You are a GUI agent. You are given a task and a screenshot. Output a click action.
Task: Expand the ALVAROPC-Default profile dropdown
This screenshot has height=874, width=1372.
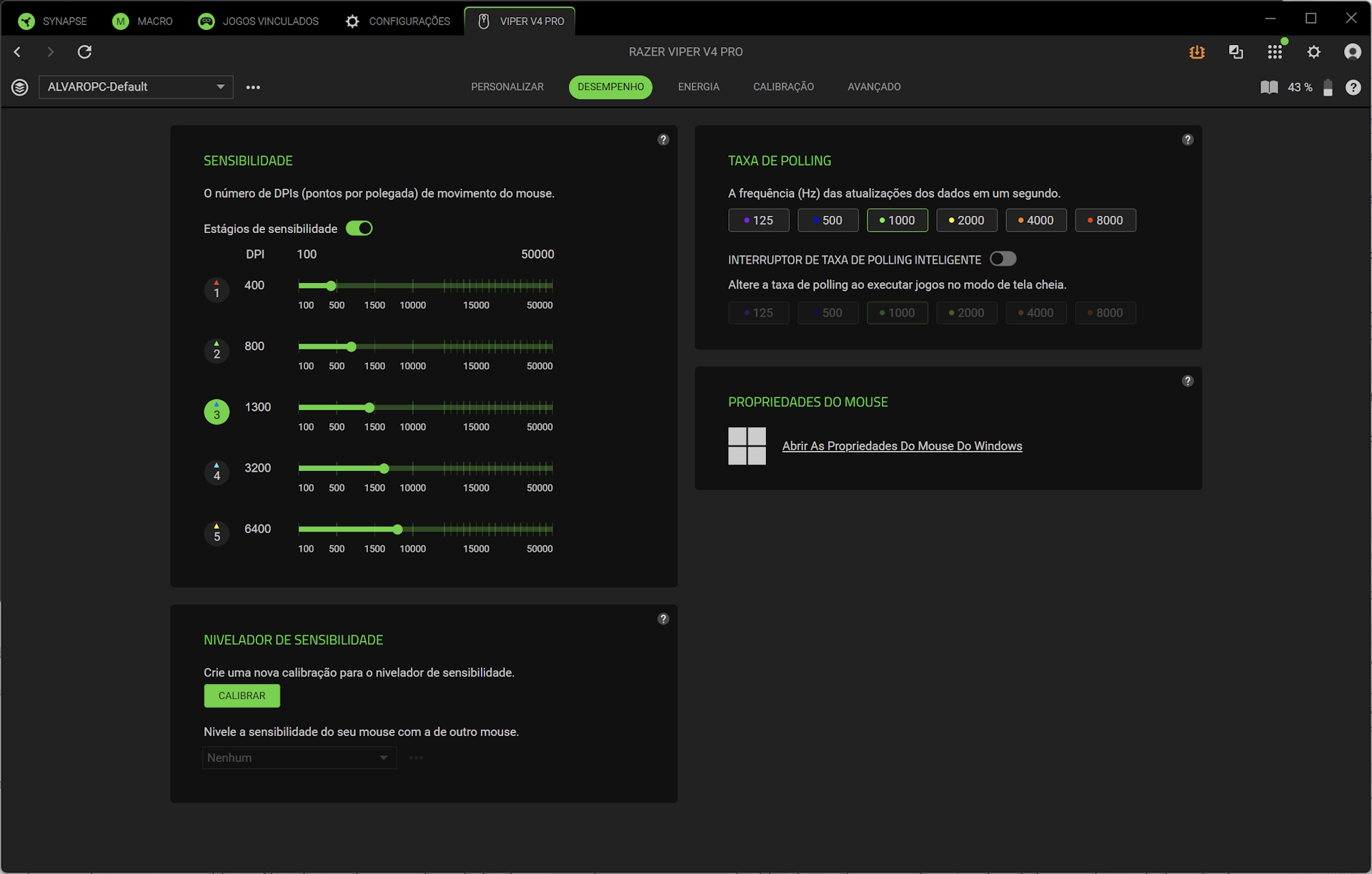136,87
